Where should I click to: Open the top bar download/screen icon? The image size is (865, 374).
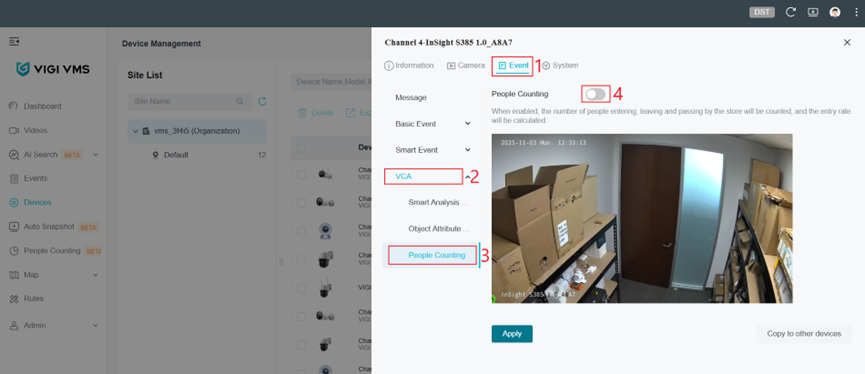point(813,12)
